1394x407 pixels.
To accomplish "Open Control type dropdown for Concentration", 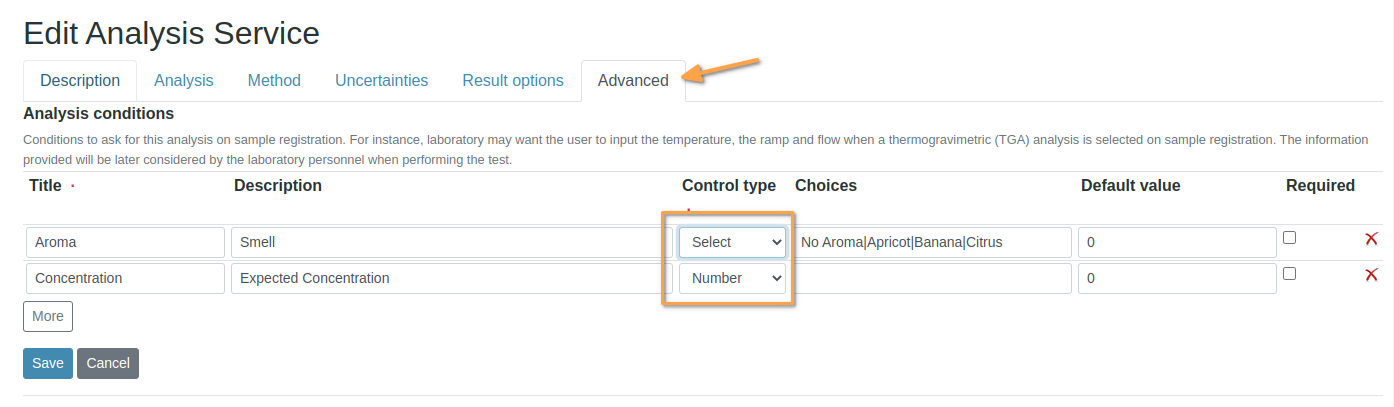I will [732, 278].
